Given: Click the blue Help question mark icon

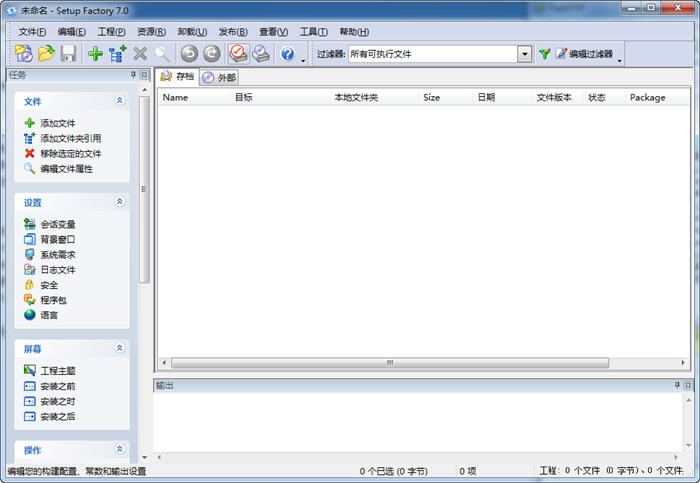Looking at the screenshot, I should click(288, 54).
